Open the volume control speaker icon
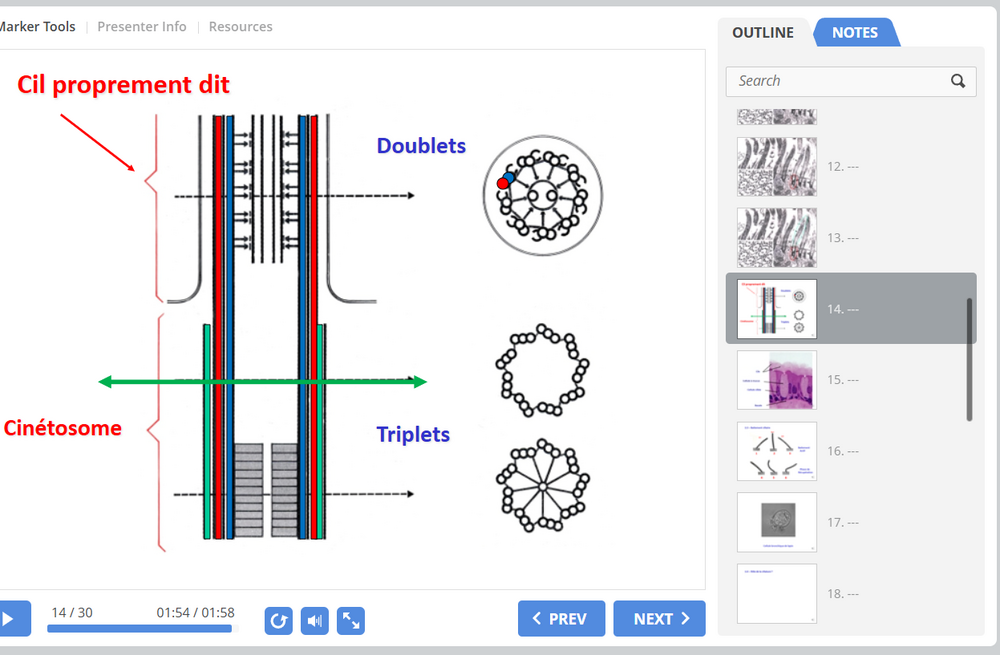The width and height of the screenshot is (1000, 655). coord(314,620)
